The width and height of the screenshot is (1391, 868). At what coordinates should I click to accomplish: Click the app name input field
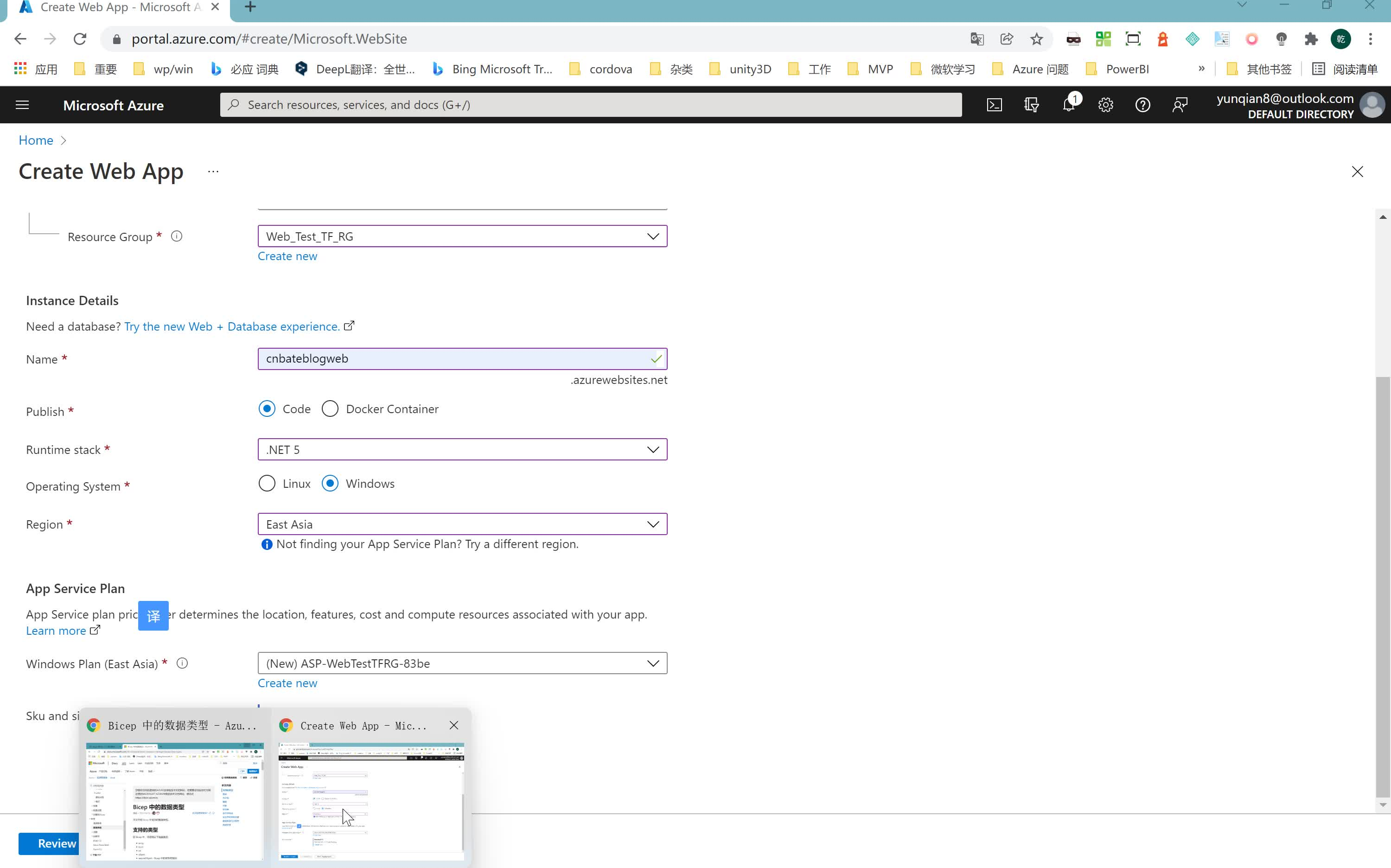coord(462,358)
